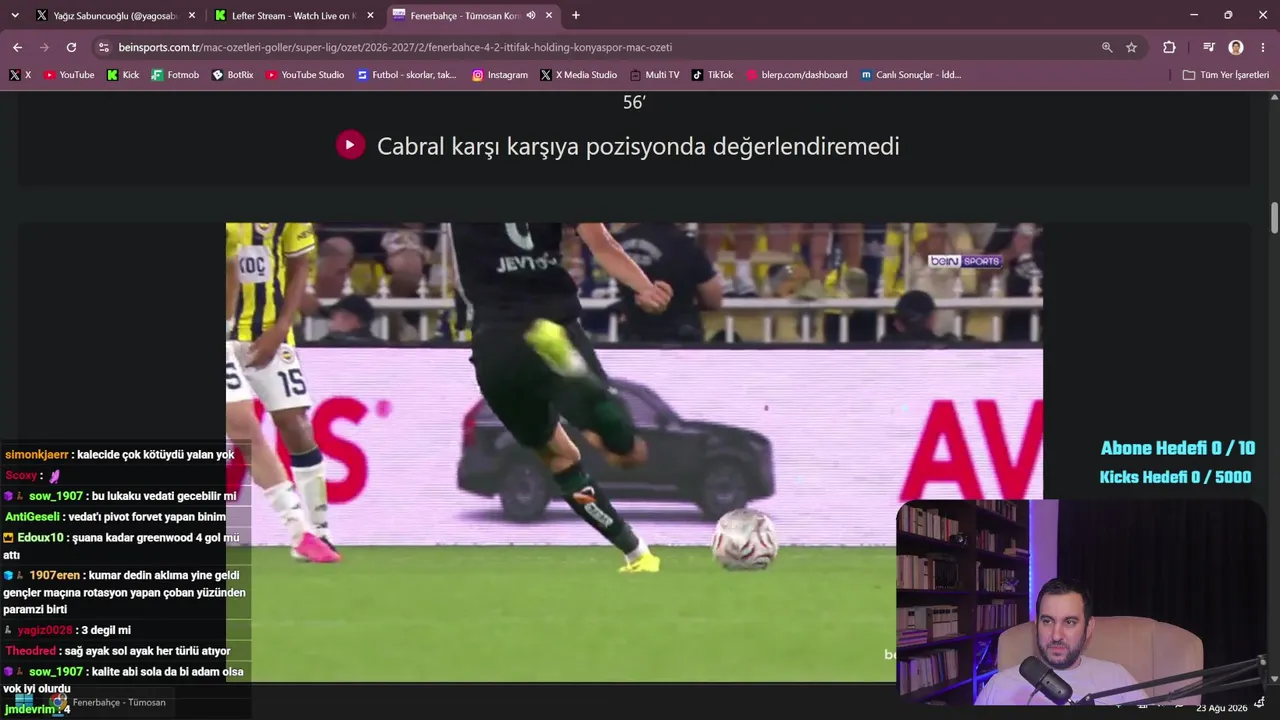Image resolution: width=1280 pixels, height=720 pixels.
Task: Open the BotRix bookmark
Action: click(x=233, y=75)
